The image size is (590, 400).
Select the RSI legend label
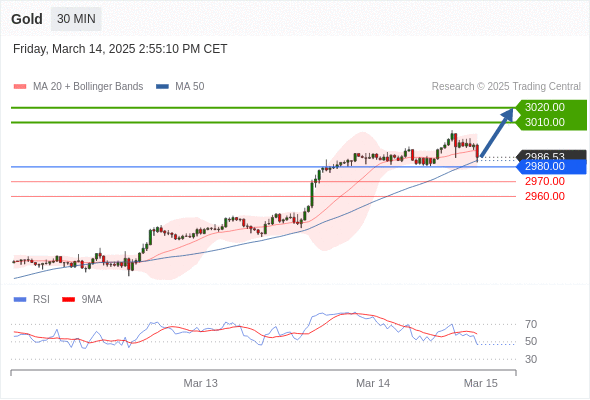tap(41, 300)
